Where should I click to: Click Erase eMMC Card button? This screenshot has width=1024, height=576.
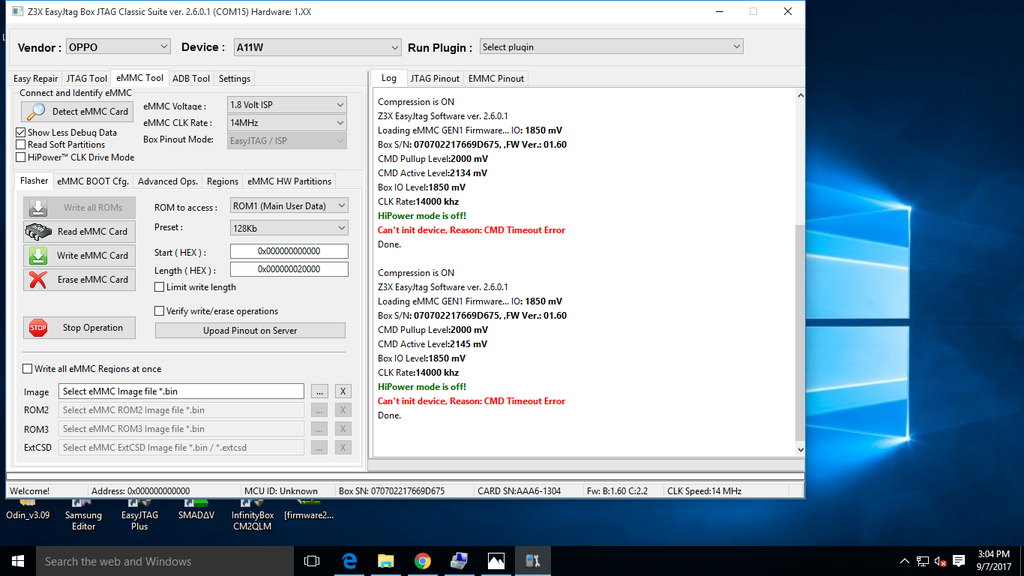[79, 279]
